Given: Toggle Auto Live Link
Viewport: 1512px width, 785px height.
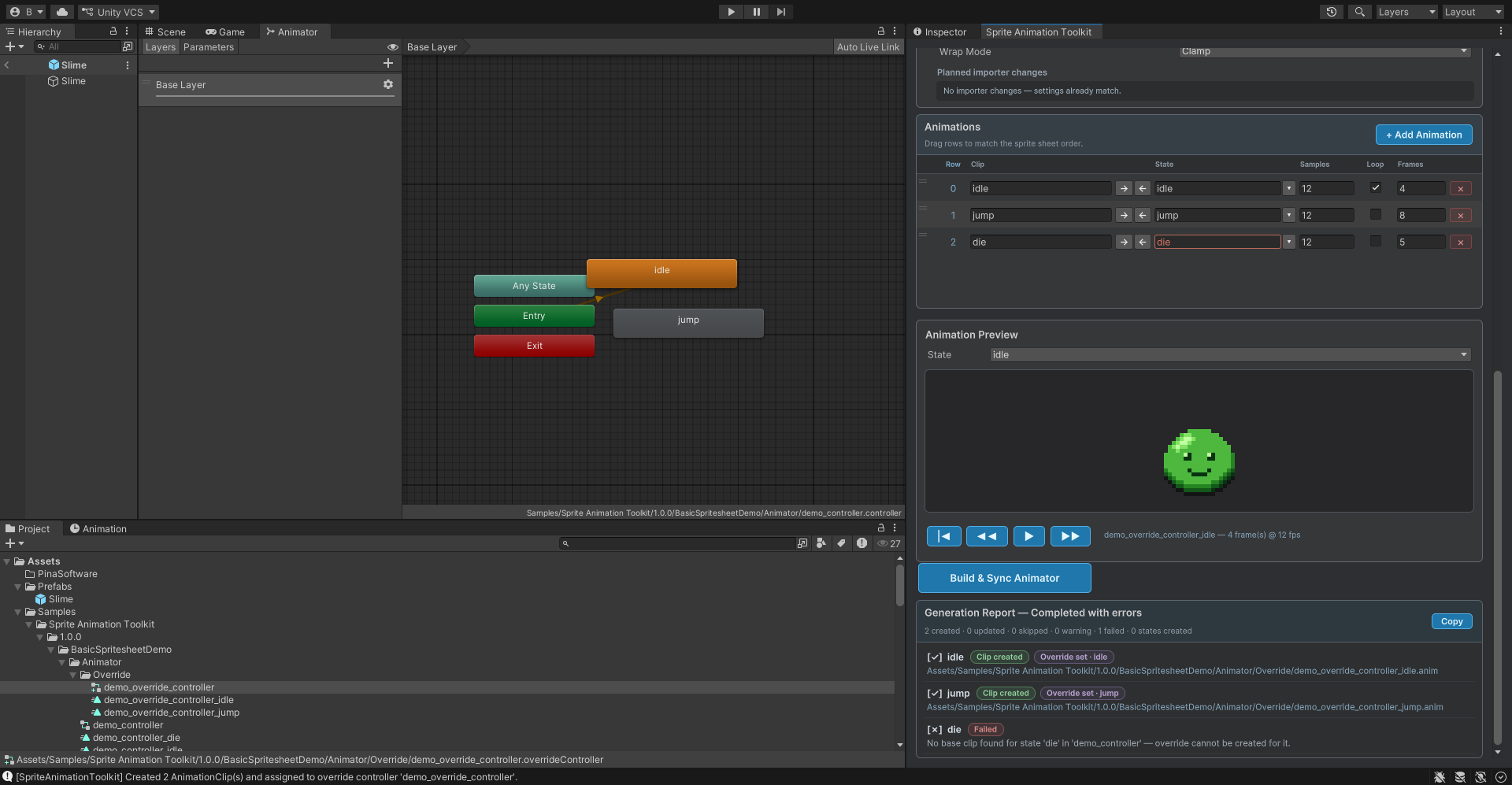Looking at the screenshot, I should [868, 47].
